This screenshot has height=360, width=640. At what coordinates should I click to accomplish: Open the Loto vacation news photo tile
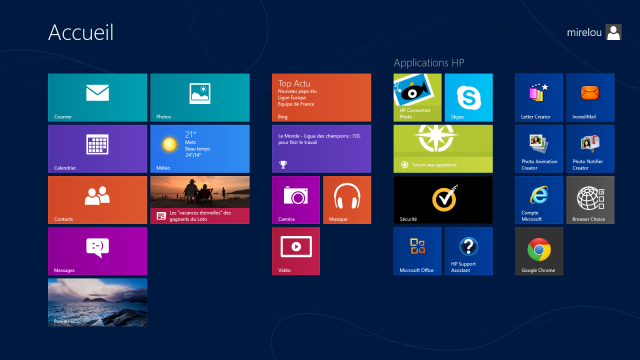200,200
